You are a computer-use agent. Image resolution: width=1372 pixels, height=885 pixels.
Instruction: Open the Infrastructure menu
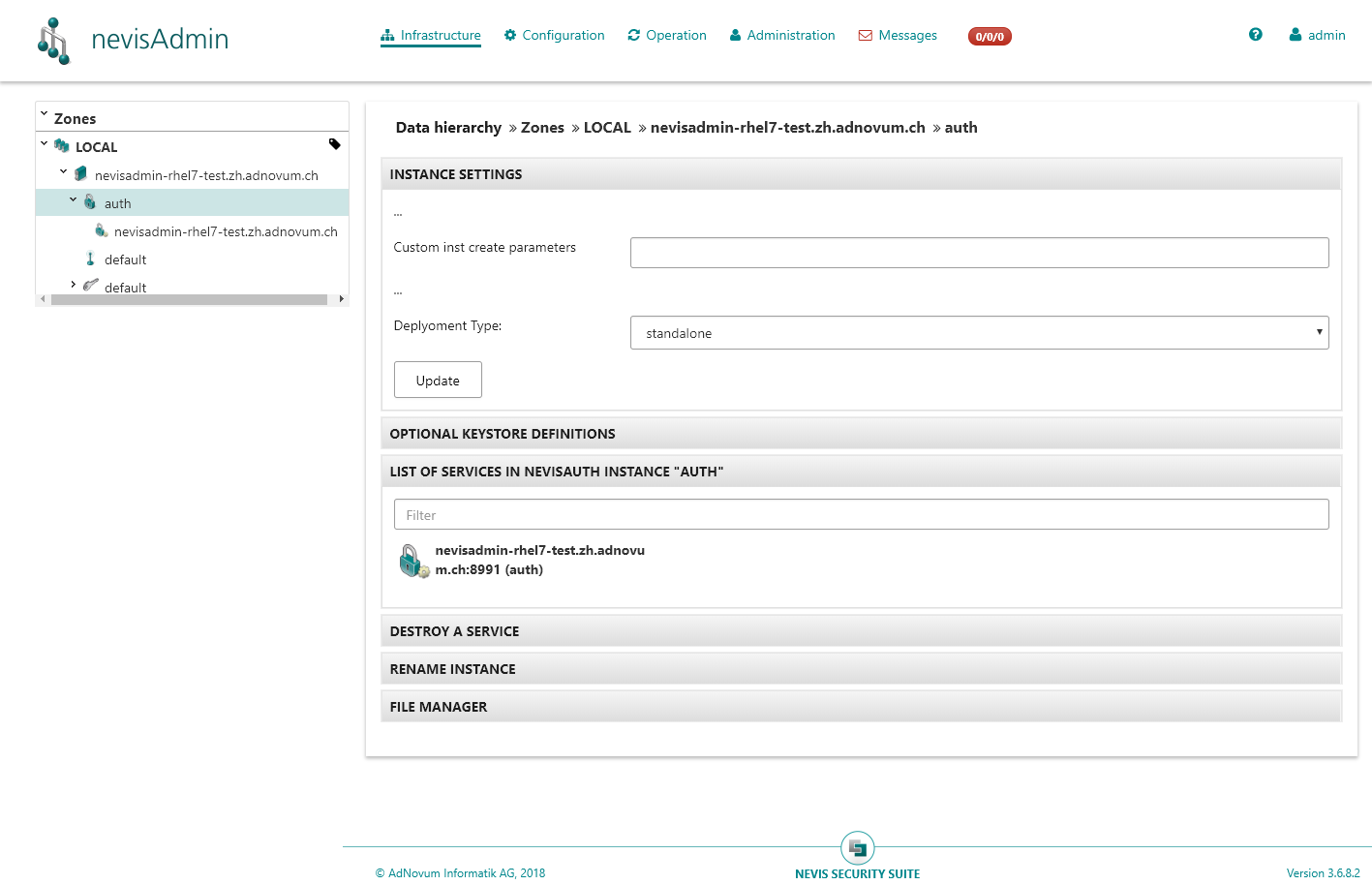pyautogui.click(x=431, y=36)
